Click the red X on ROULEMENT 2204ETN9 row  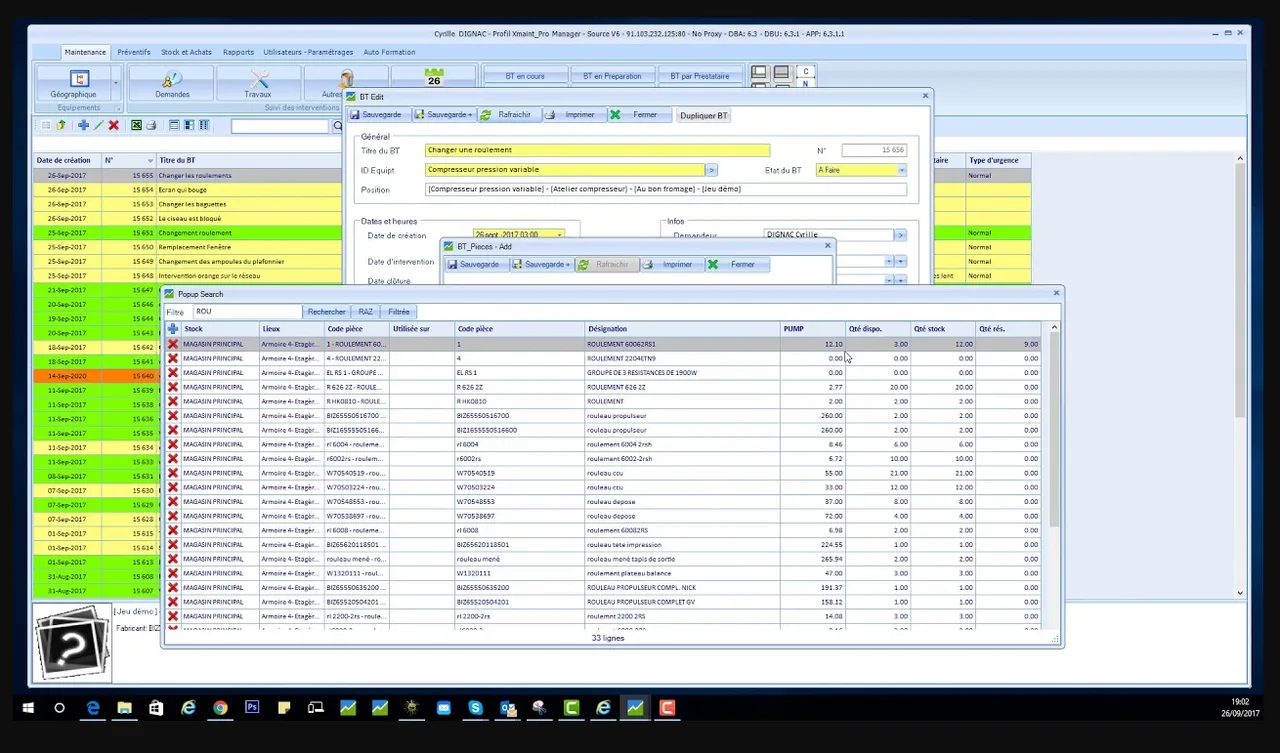click(x=173, y=358)
